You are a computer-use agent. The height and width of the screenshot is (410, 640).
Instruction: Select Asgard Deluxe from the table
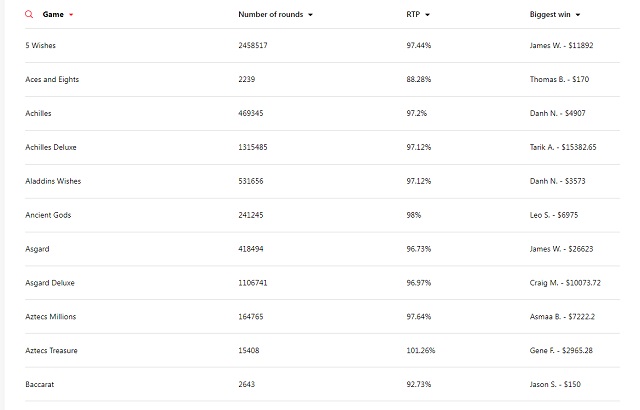[50, 283]
